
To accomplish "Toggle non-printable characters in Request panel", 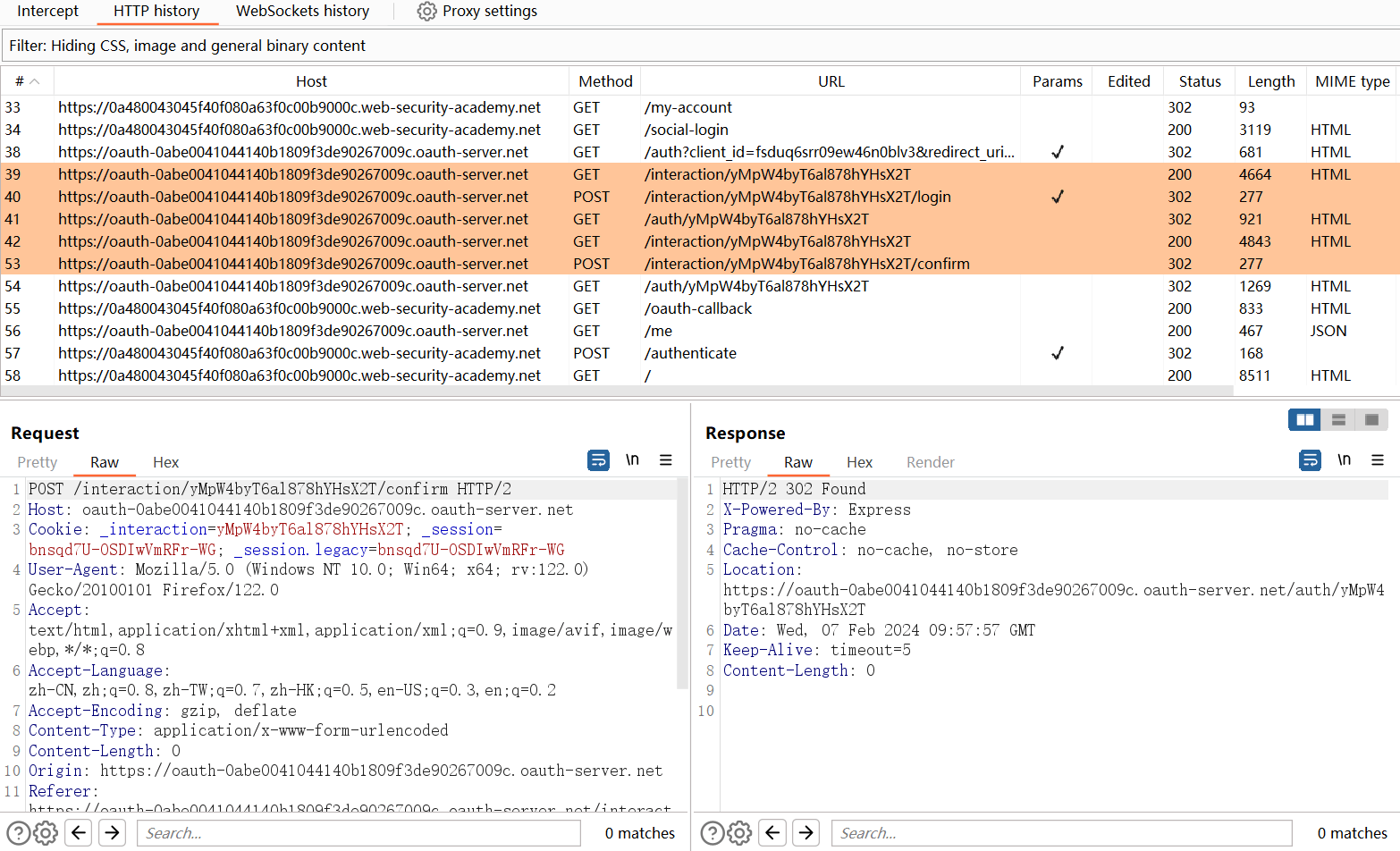I will click(632, 460).
